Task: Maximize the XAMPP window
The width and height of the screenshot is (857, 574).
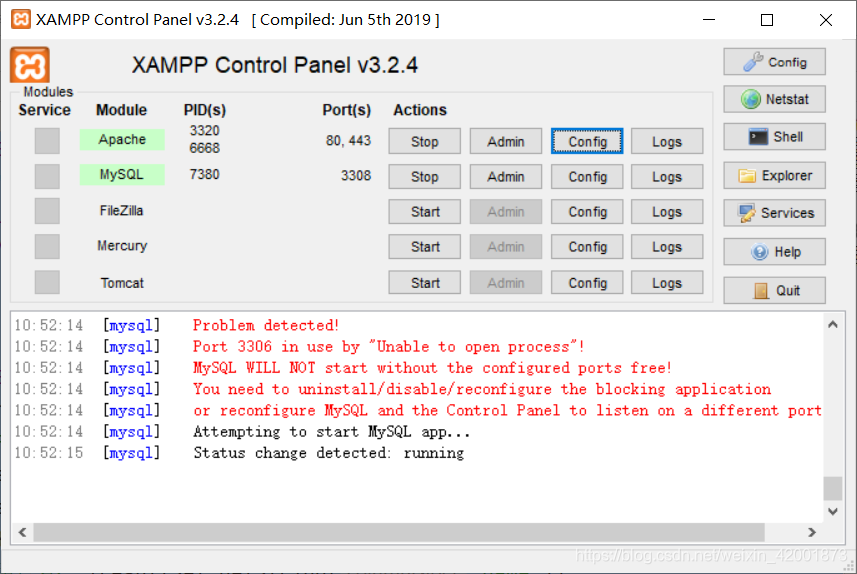Action: click(x=767, y=20)
